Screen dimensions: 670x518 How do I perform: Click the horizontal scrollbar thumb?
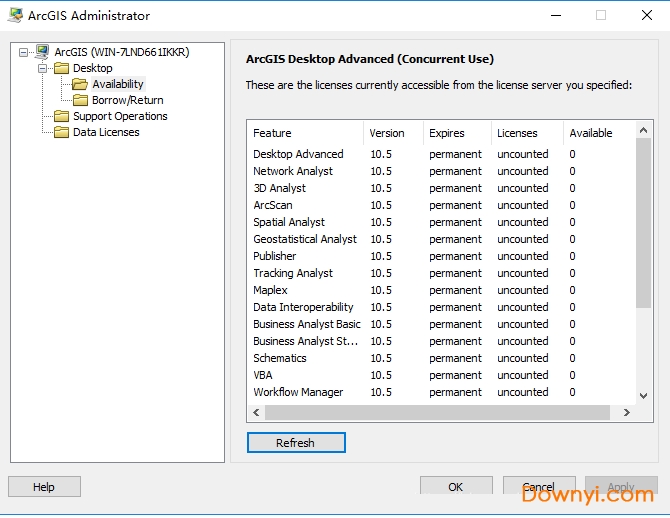pos(437,412)
